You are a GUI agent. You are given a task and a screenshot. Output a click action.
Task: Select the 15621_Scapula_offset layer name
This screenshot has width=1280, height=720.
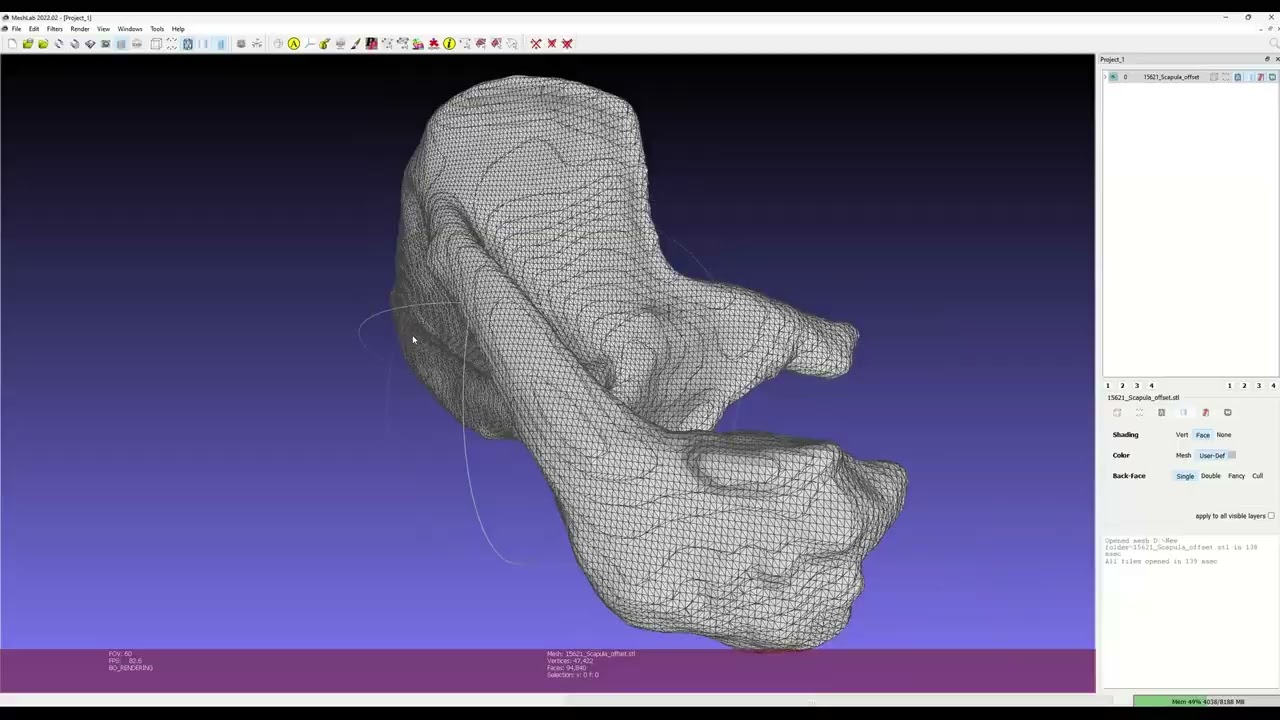coord(1172,77)
